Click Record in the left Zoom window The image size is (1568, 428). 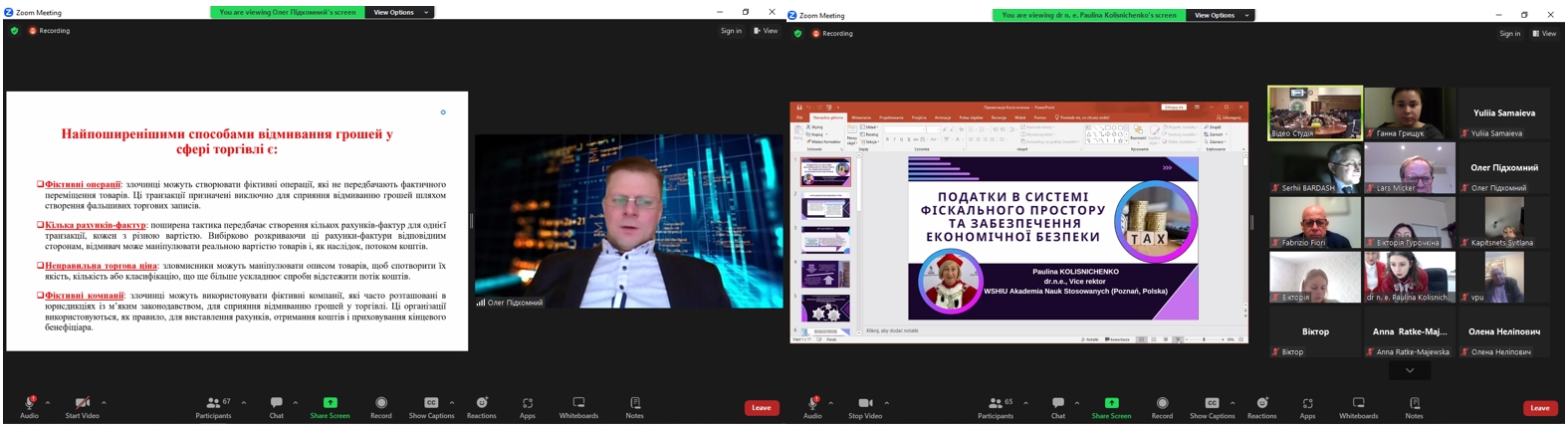[x=381, y=407]
